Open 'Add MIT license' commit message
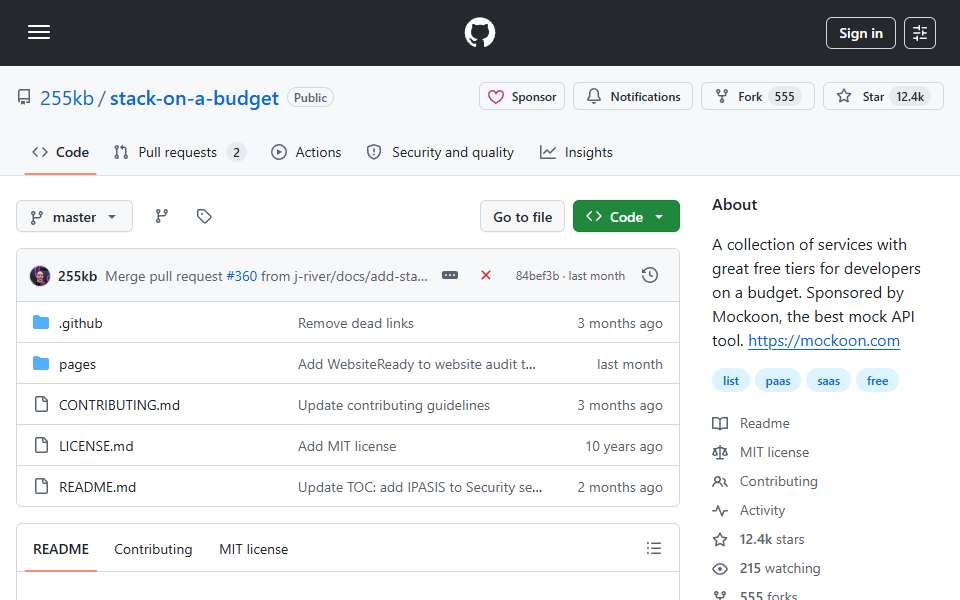The height and width of the screenshot is (600, 960). click(347, 446)
